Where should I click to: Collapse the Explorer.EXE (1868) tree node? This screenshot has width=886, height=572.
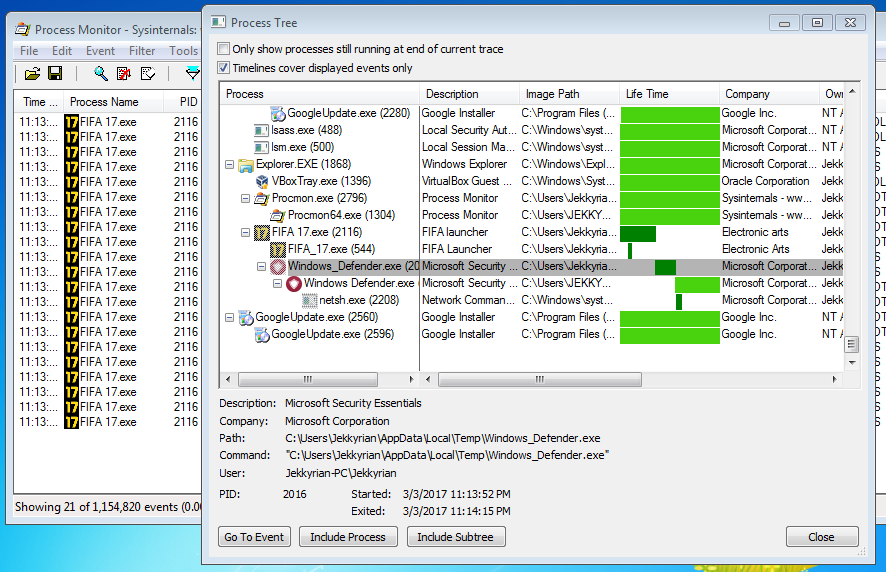[x=229, y=164]
